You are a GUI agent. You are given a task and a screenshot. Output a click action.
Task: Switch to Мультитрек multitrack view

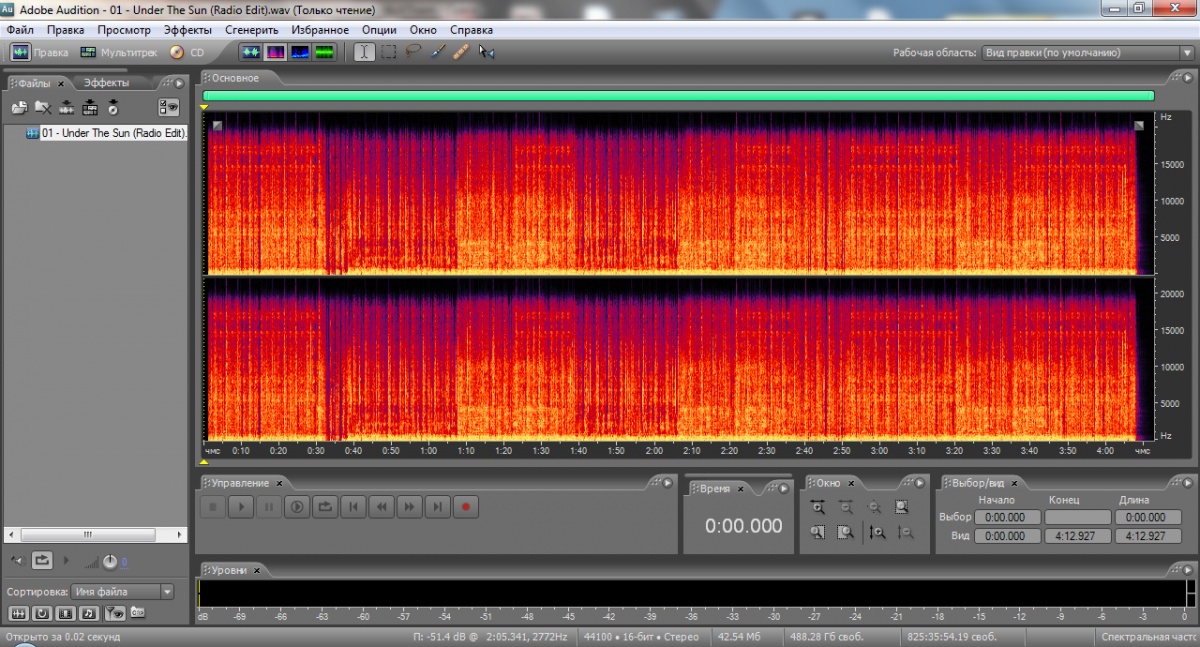tap(118, 52)
